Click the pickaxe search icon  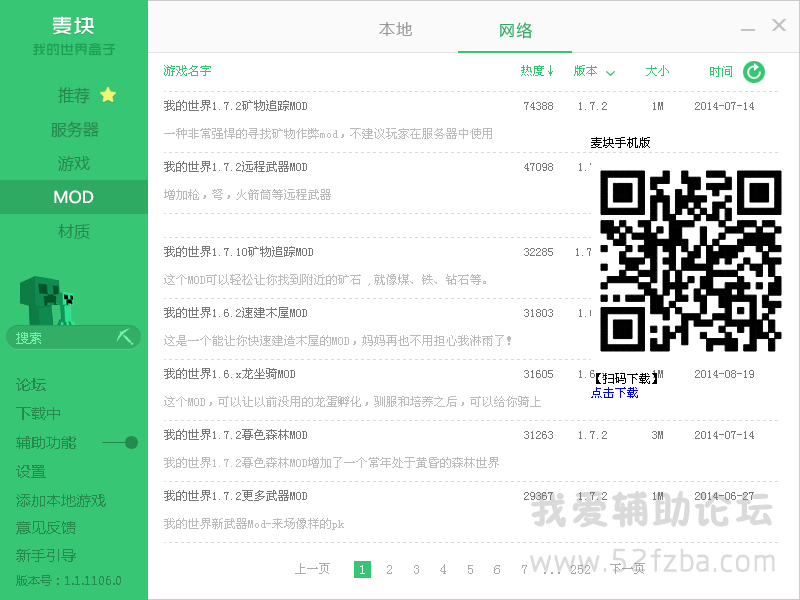[x=125, y=337]
